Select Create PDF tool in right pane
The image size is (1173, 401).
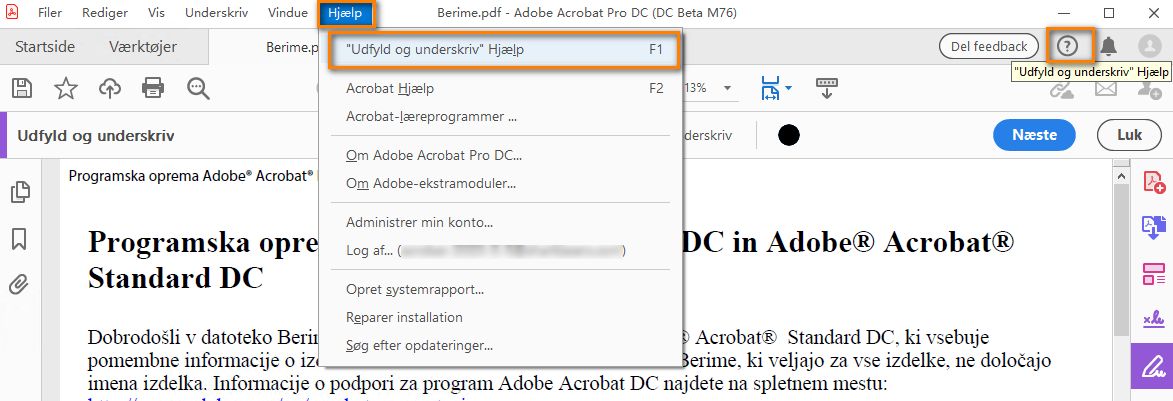click(1153, 183)
